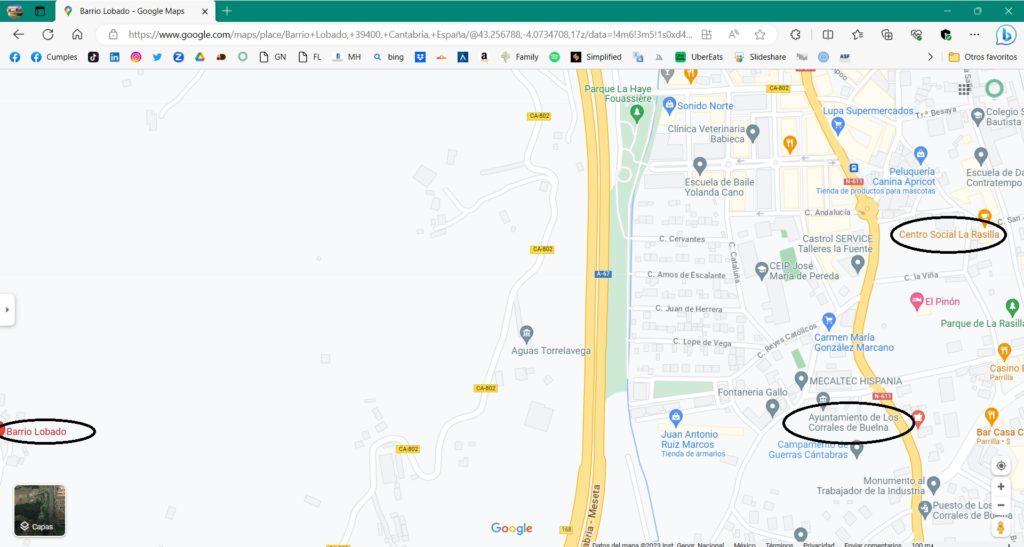Close the Barrio Lobado tab
1024x547 pixels.
(204, 11)
